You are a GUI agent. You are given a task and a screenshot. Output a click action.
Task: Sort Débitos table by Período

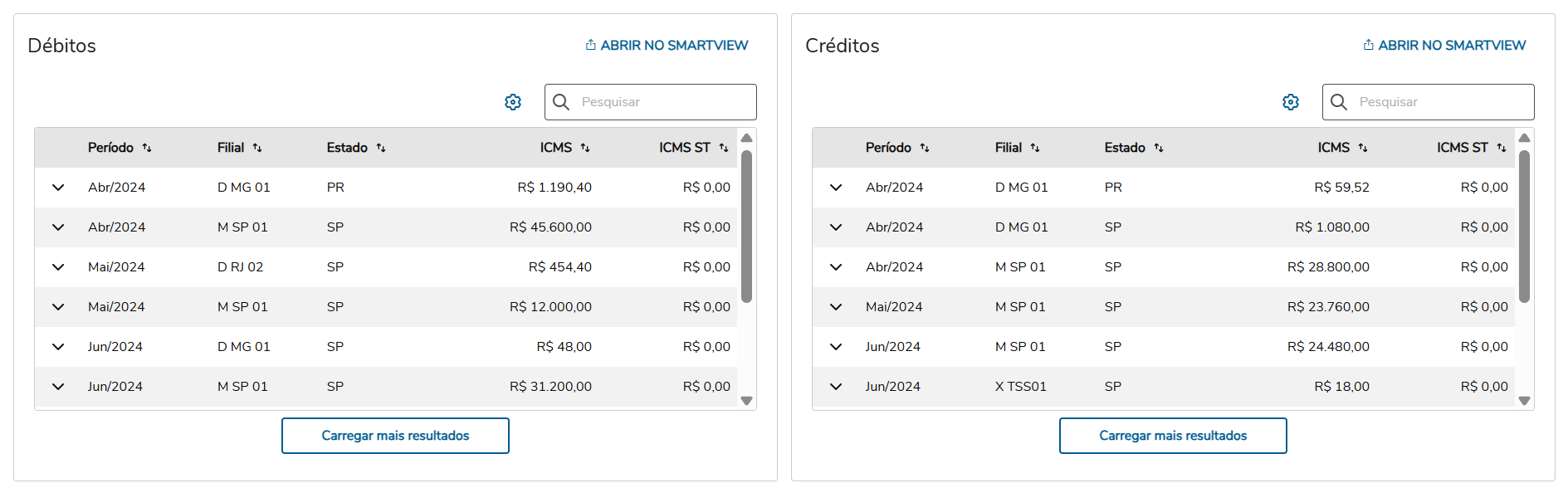pos(147,148)
